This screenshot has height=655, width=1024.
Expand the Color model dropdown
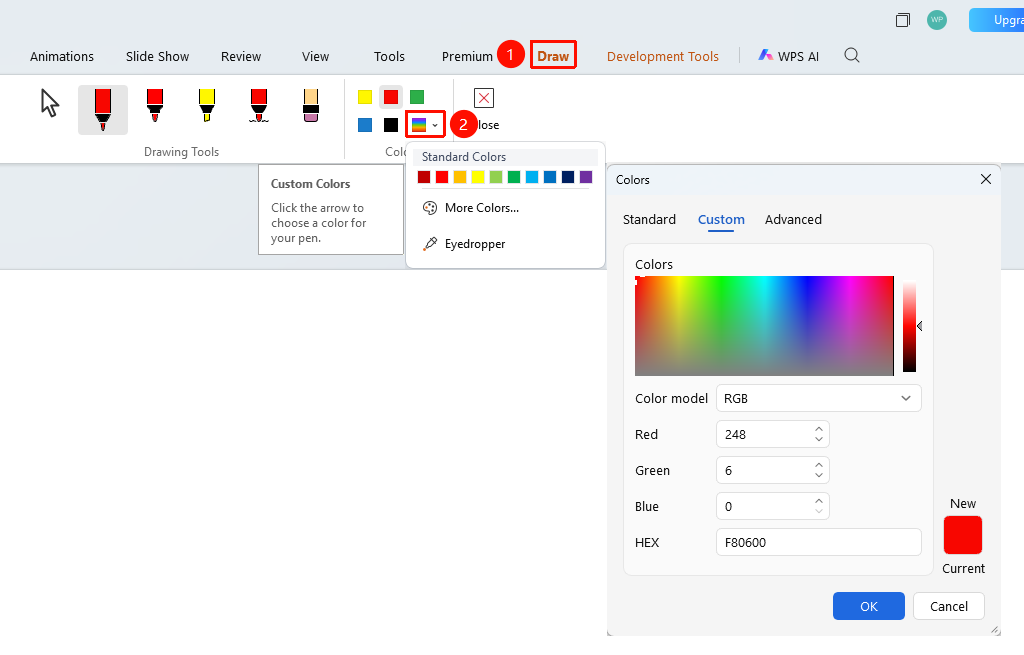(819, 398)
